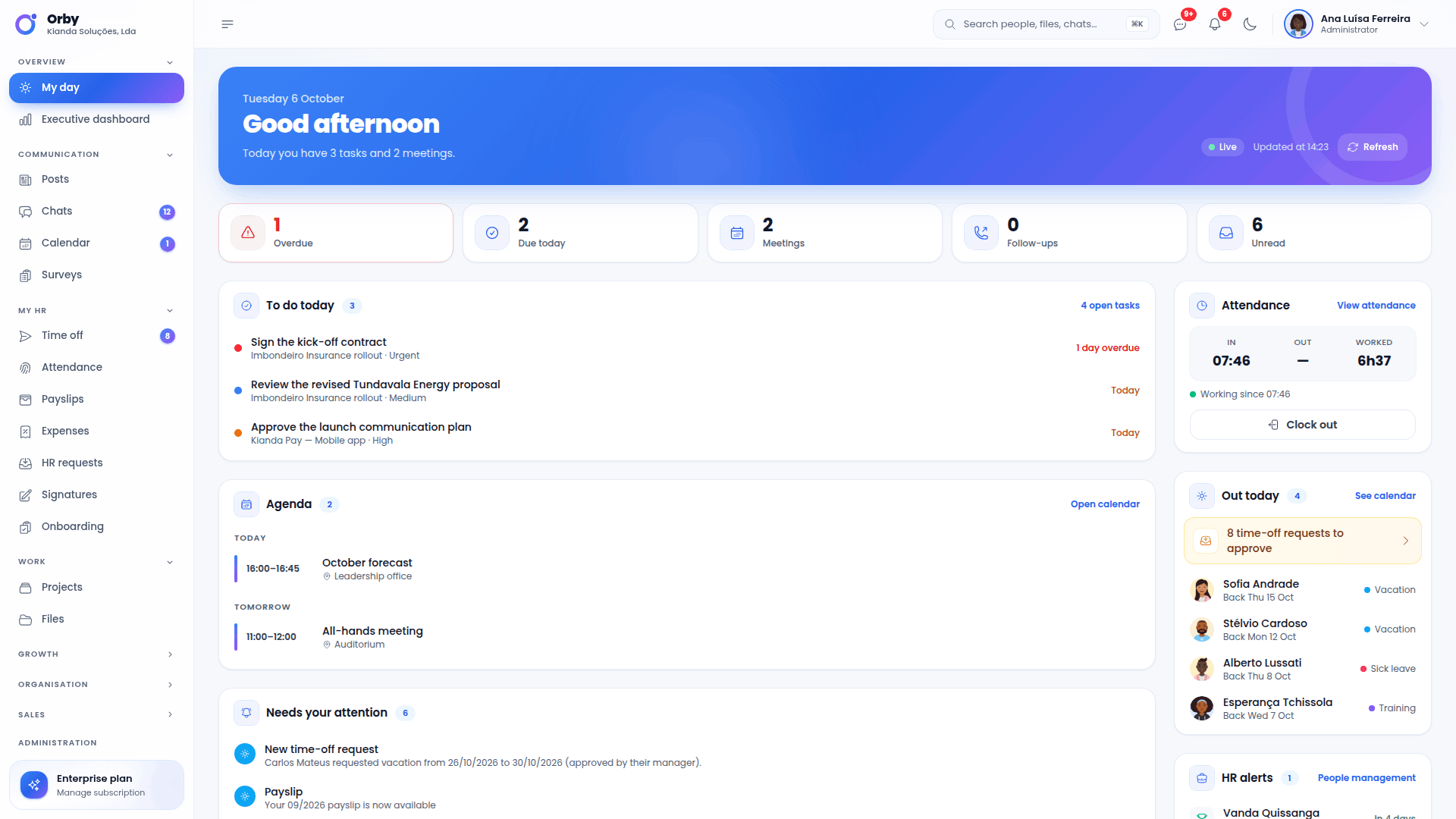
Task: Click the Payslips icon in sidebar
Action: coord(25,400)
